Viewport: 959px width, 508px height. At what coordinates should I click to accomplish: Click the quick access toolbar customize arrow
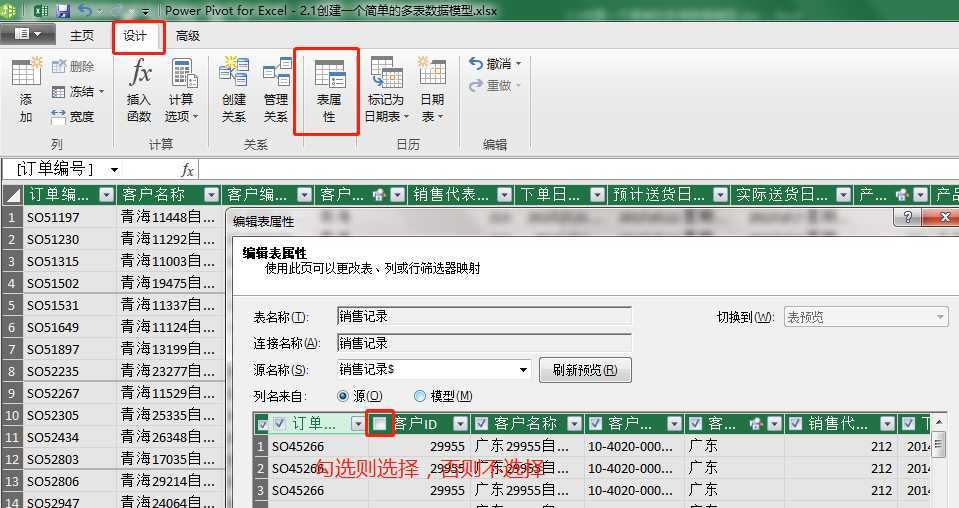(145, 11)
